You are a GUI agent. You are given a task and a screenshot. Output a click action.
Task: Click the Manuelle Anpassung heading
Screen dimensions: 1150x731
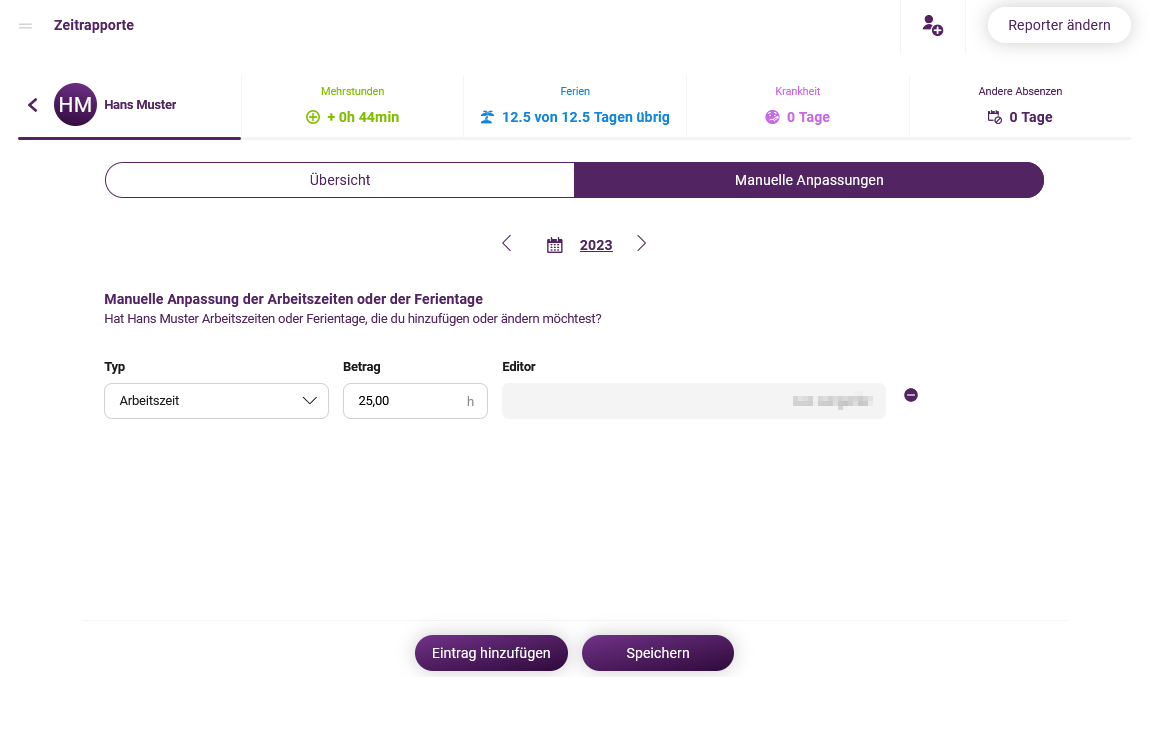[x=293, y=299]
